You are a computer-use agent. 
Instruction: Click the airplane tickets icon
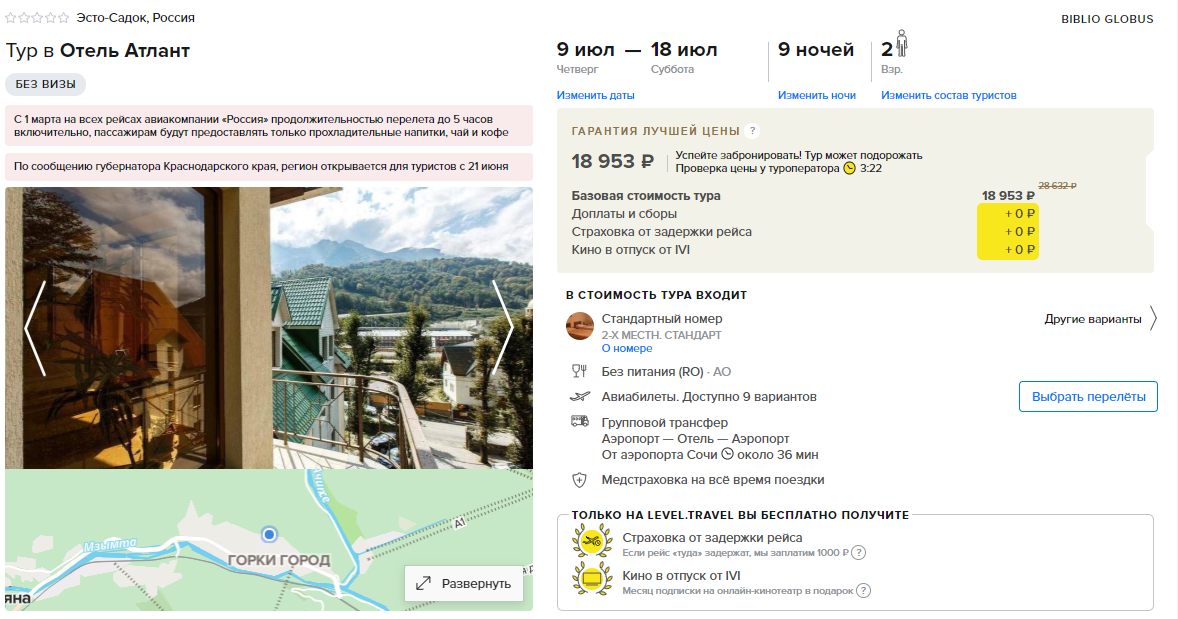tap(580, 397)
